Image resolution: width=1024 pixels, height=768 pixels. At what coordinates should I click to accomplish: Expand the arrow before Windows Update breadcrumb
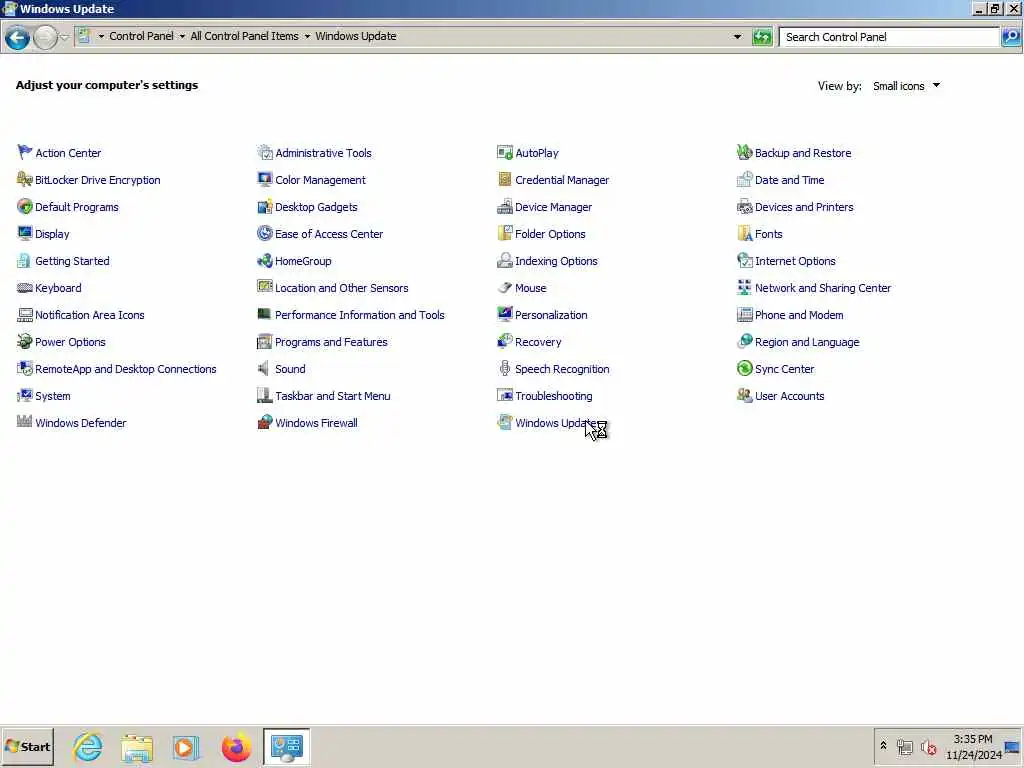pos(307,37)
